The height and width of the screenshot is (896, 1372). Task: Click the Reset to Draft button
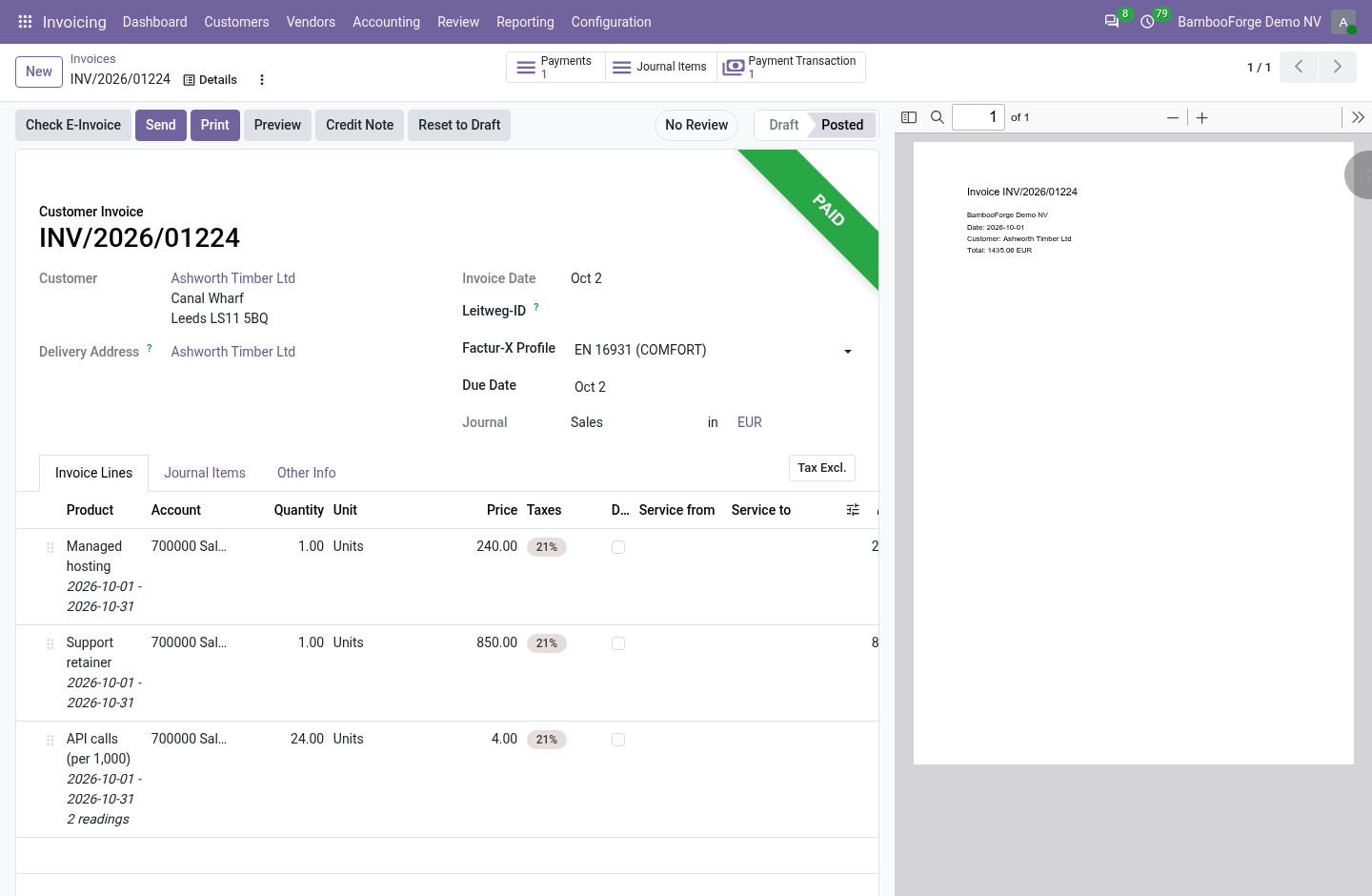(459, 125)
